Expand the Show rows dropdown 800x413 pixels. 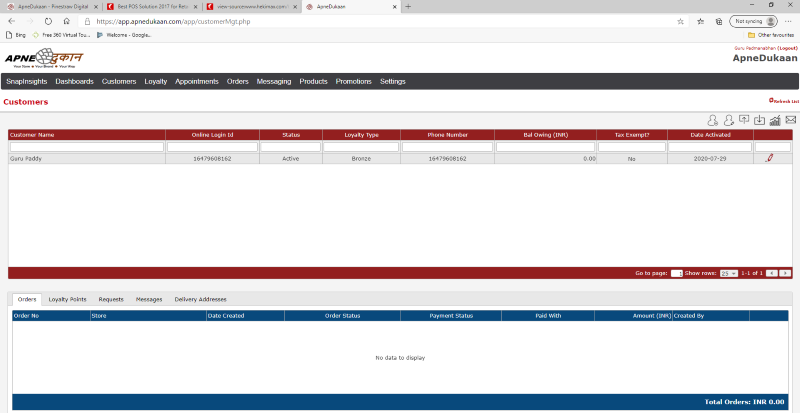pos(729,272)
